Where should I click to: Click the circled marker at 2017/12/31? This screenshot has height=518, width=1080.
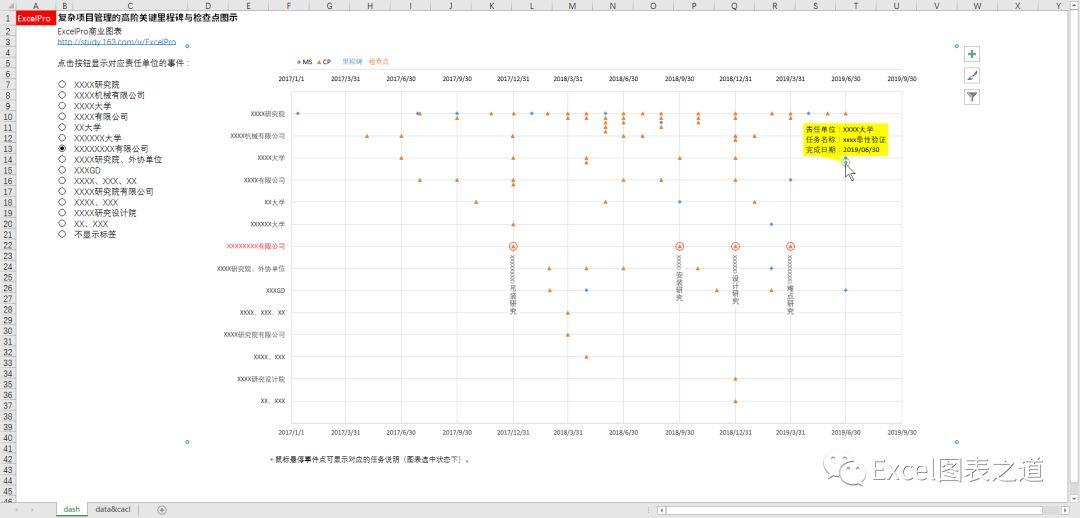click(x=513, y=246)
